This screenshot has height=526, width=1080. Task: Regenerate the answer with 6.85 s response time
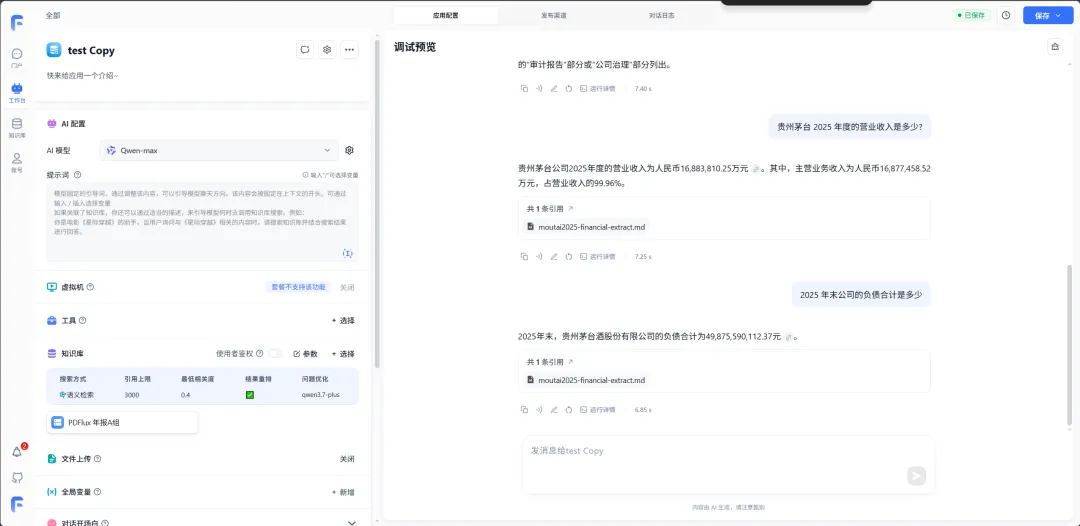coord(569,410)
